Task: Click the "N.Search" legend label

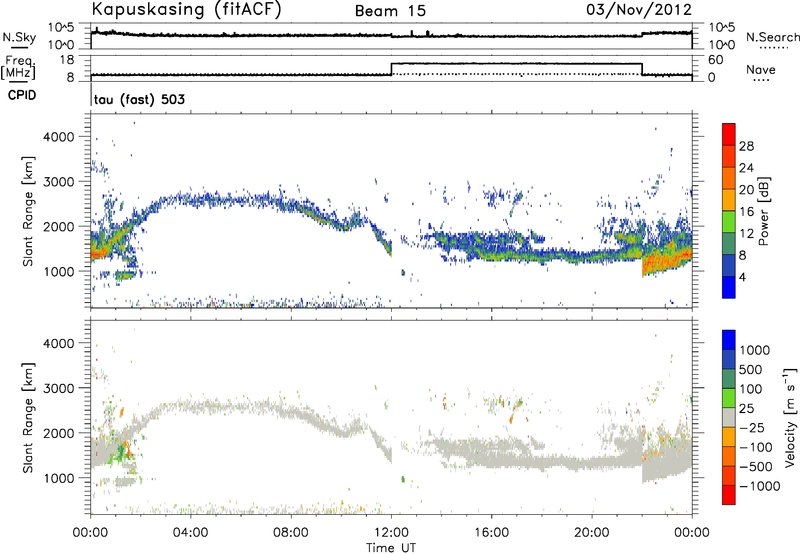Action: click(772, 37)
